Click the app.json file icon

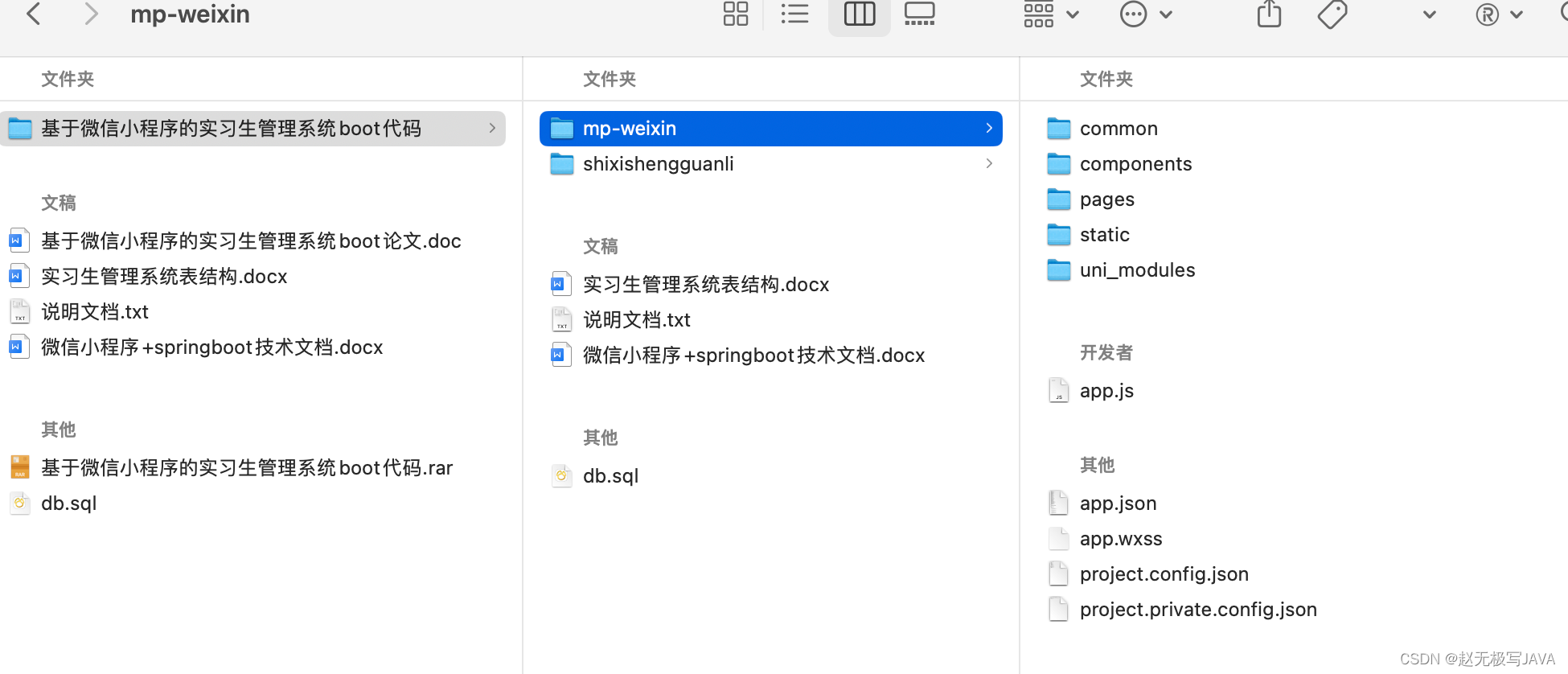click(1059, 503)
